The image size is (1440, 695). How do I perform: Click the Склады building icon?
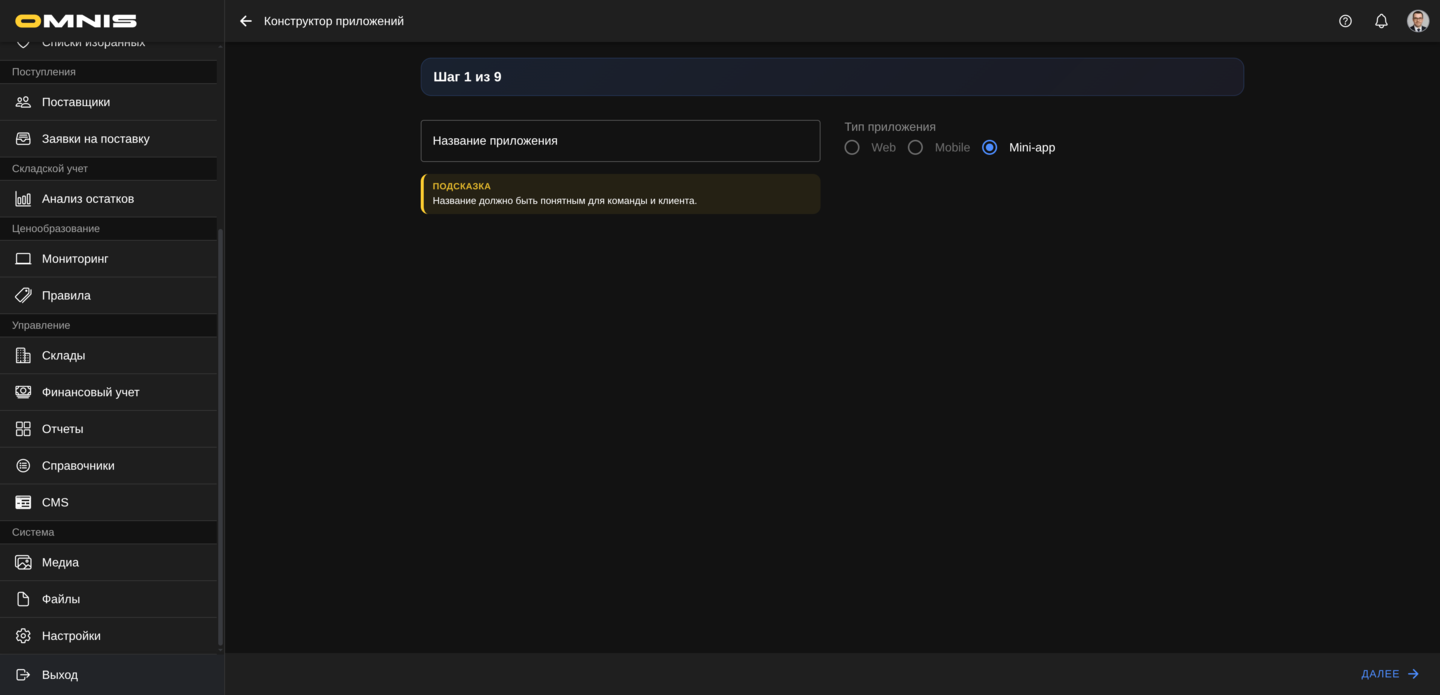[x=23, y=356]
